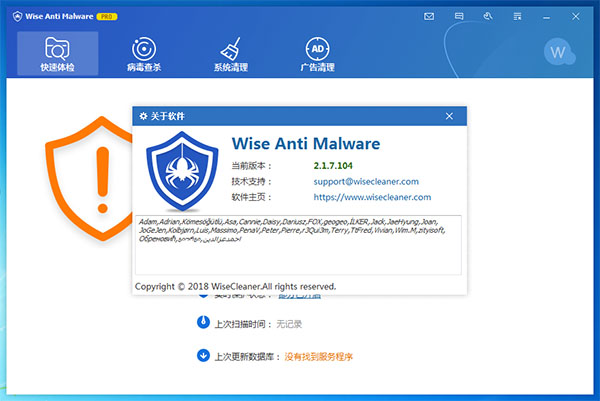Select the 广告清理 ad cleanup tab
Image resolution: width=600 pixels, height=401 pixels.
point(317,54)
